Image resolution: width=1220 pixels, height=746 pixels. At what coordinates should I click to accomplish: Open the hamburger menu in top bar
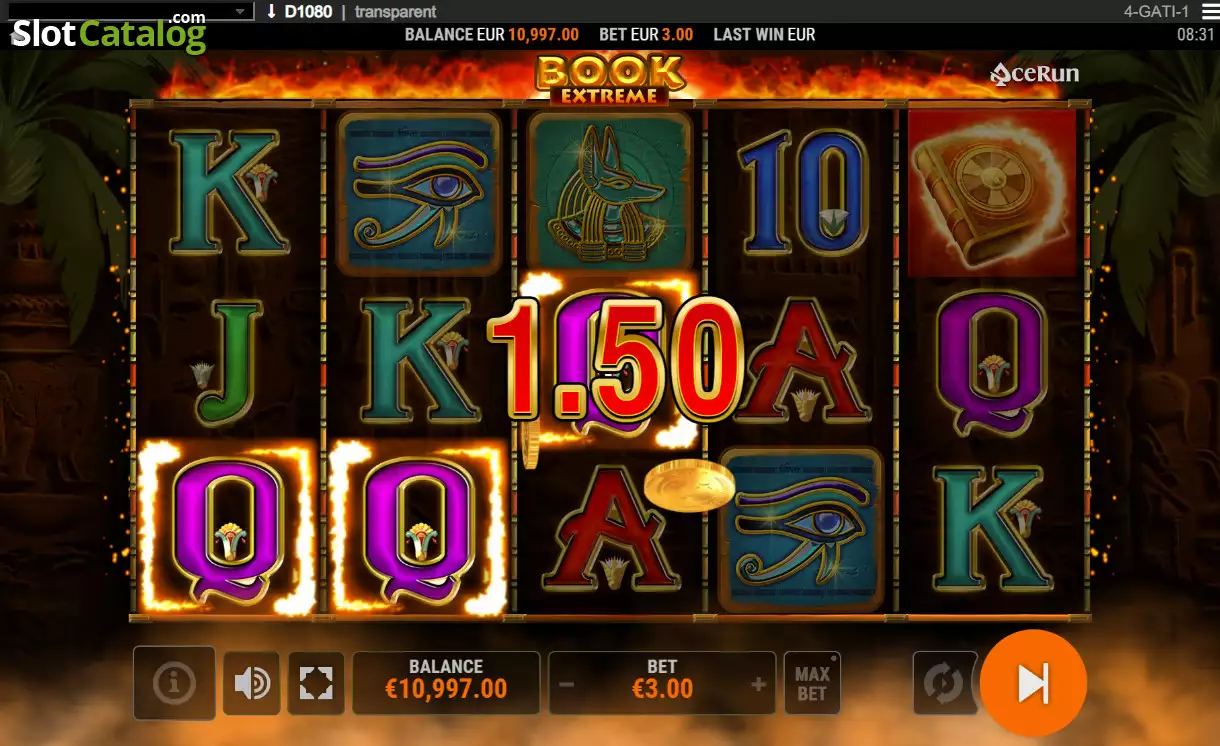(1208, 12)
